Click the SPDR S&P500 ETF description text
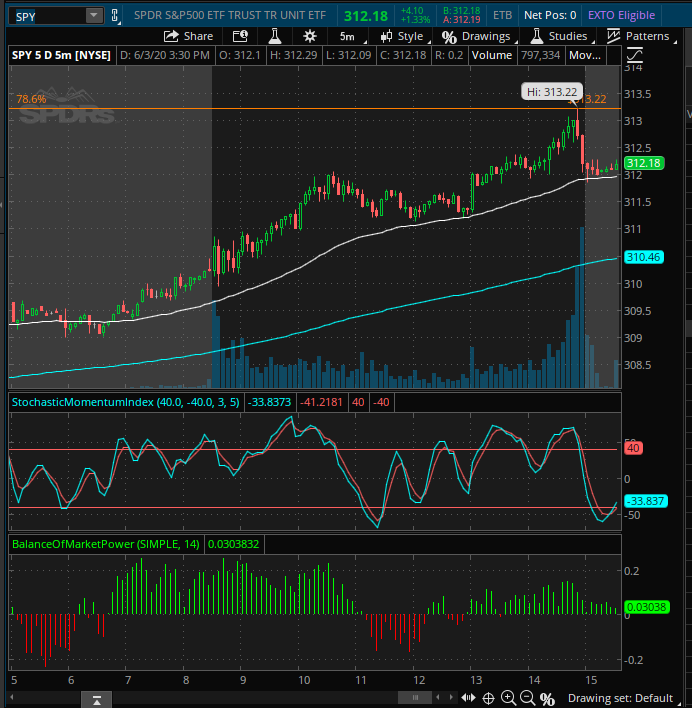Viewport: 692px width, 708px height. (x=230, y=15)
